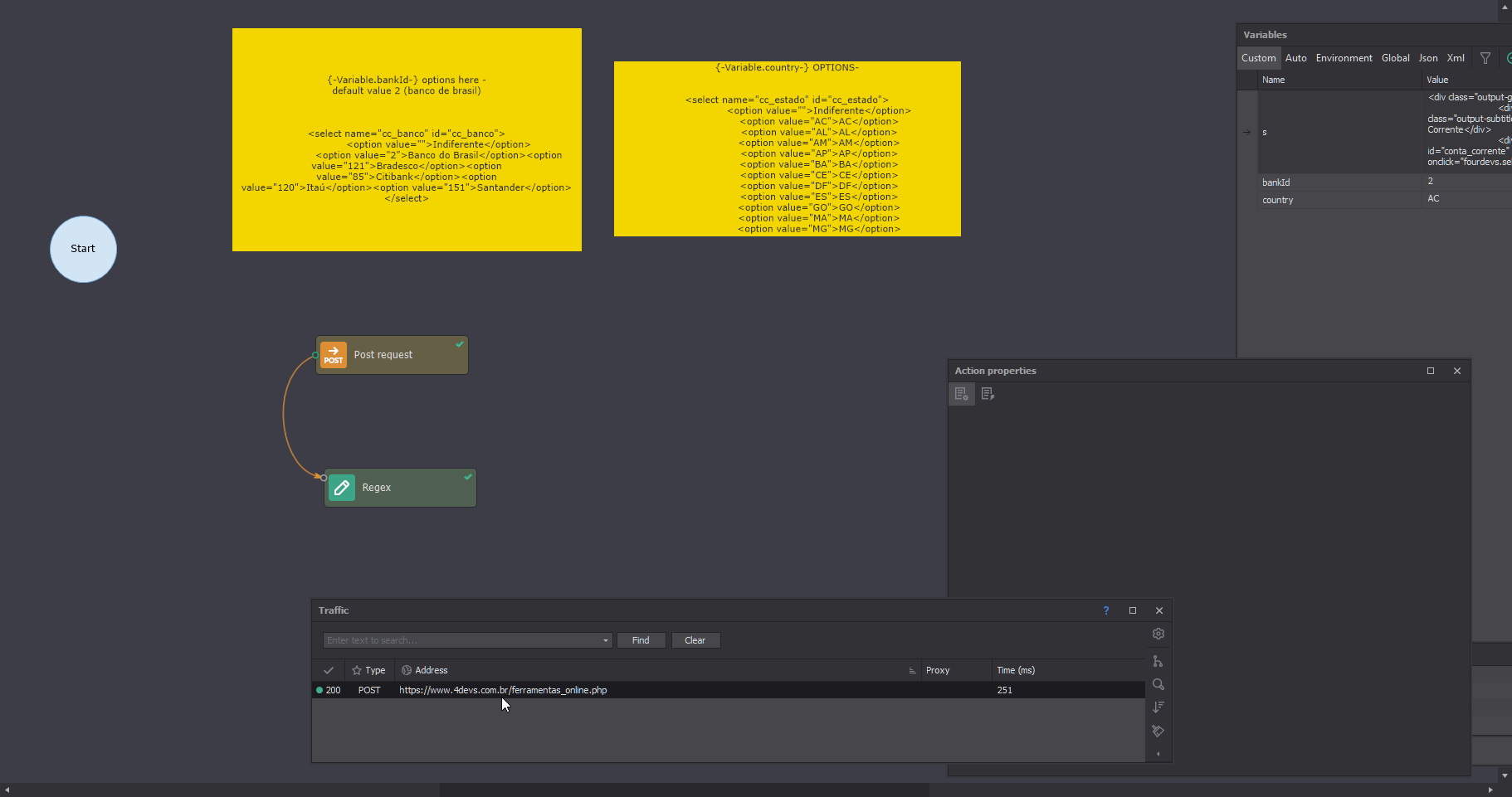The image size is (1512, 797).
Task: Select the 4devs ferramentas_online.php request address
Action: (x=503, y=690)
